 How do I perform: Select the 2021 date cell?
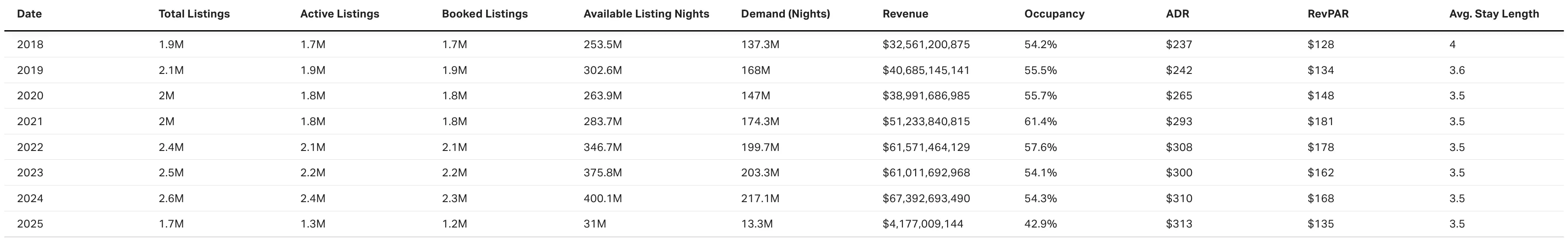[x=30, y=122]
